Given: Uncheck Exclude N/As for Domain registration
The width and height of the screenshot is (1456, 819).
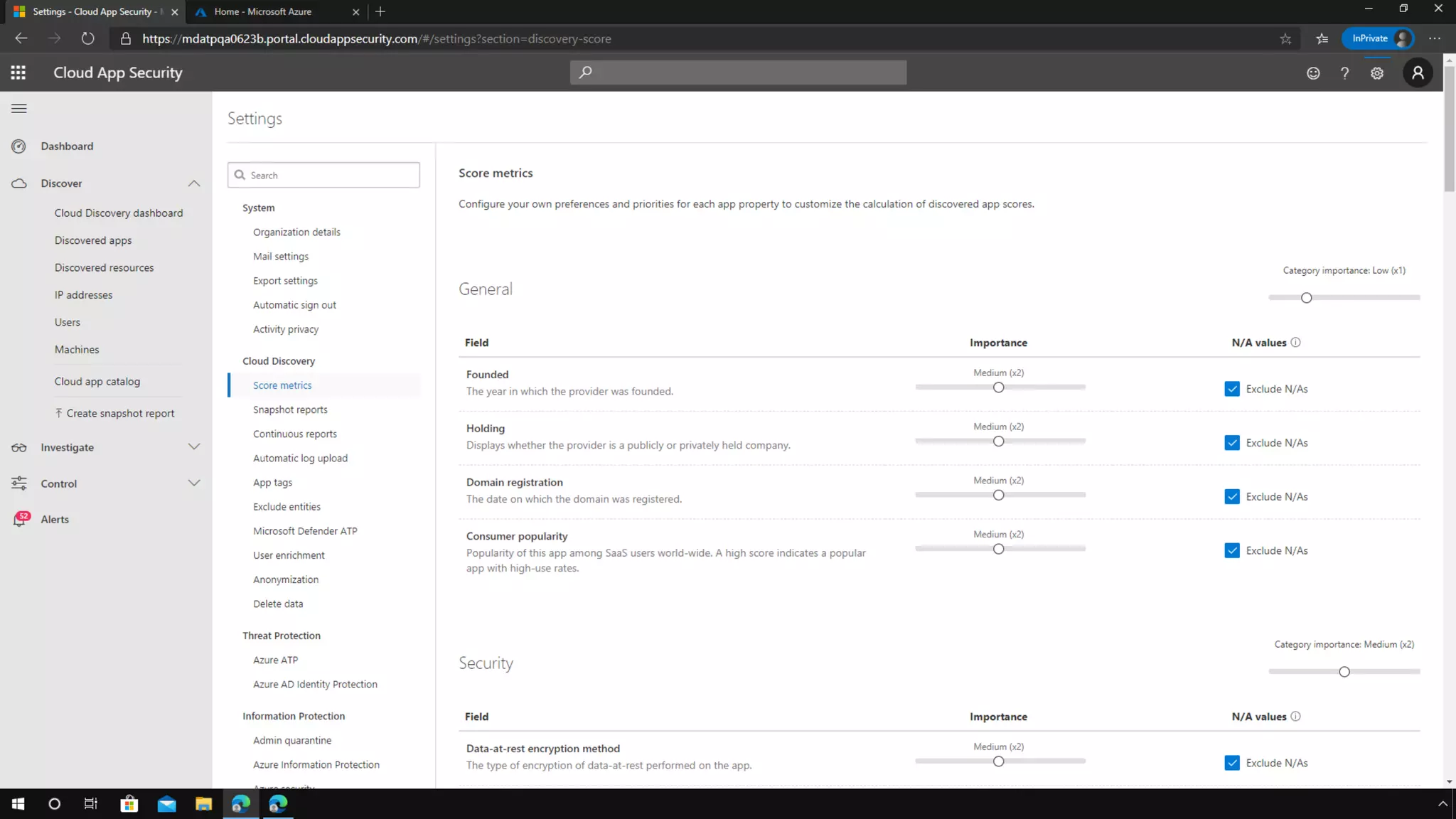Looking at the screenshot, I should 1232,497.
